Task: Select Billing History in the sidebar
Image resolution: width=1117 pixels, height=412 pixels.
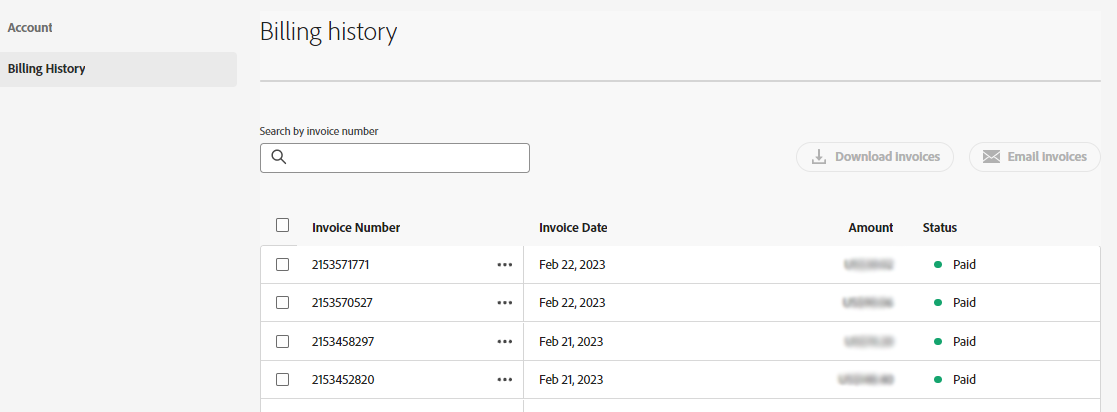Action: coord(46,69)
